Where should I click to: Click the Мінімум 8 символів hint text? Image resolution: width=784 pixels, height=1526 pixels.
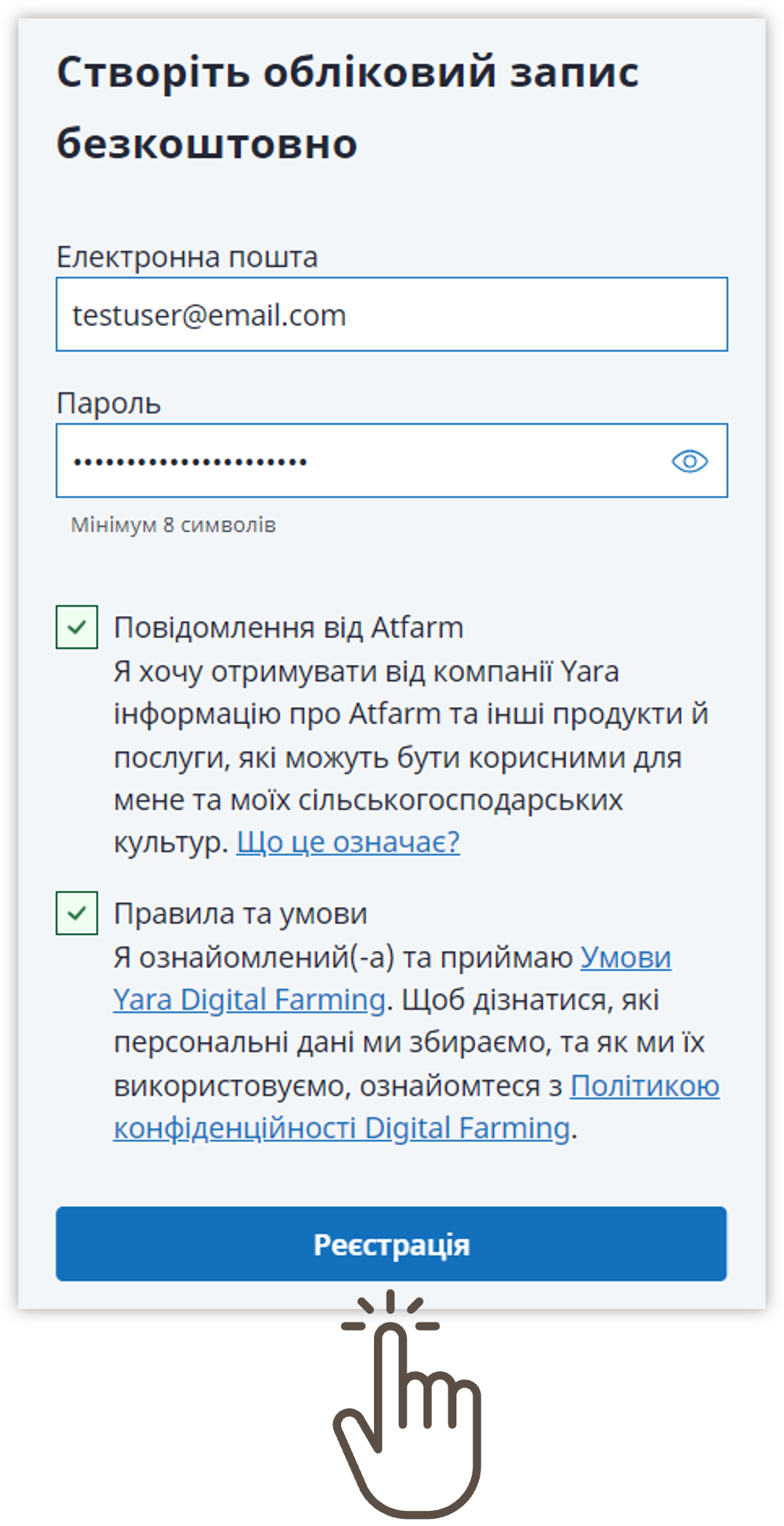click(x=174, y=525)
